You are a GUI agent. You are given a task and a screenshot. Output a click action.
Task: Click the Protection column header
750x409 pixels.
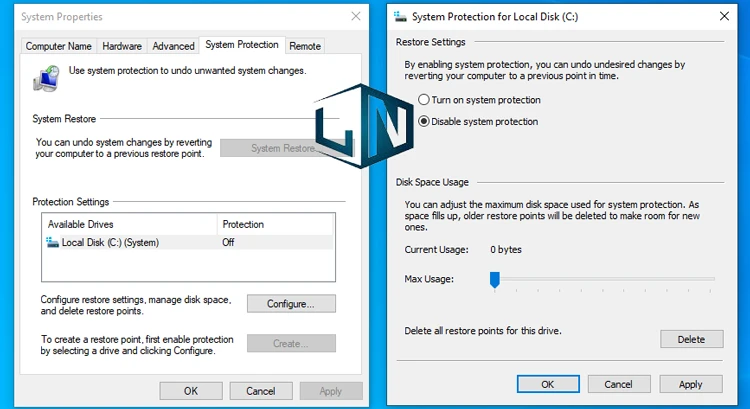point(275,224)
